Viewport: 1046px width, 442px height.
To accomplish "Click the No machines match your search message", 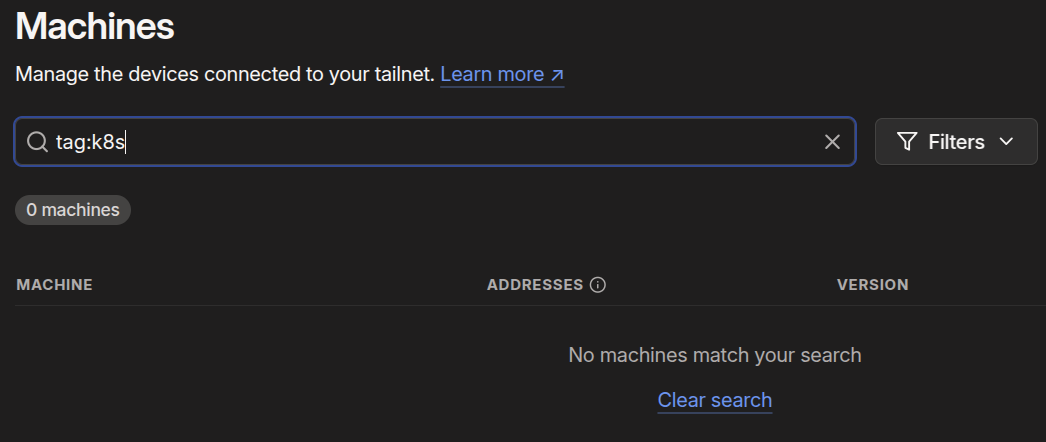I will 714,355.
